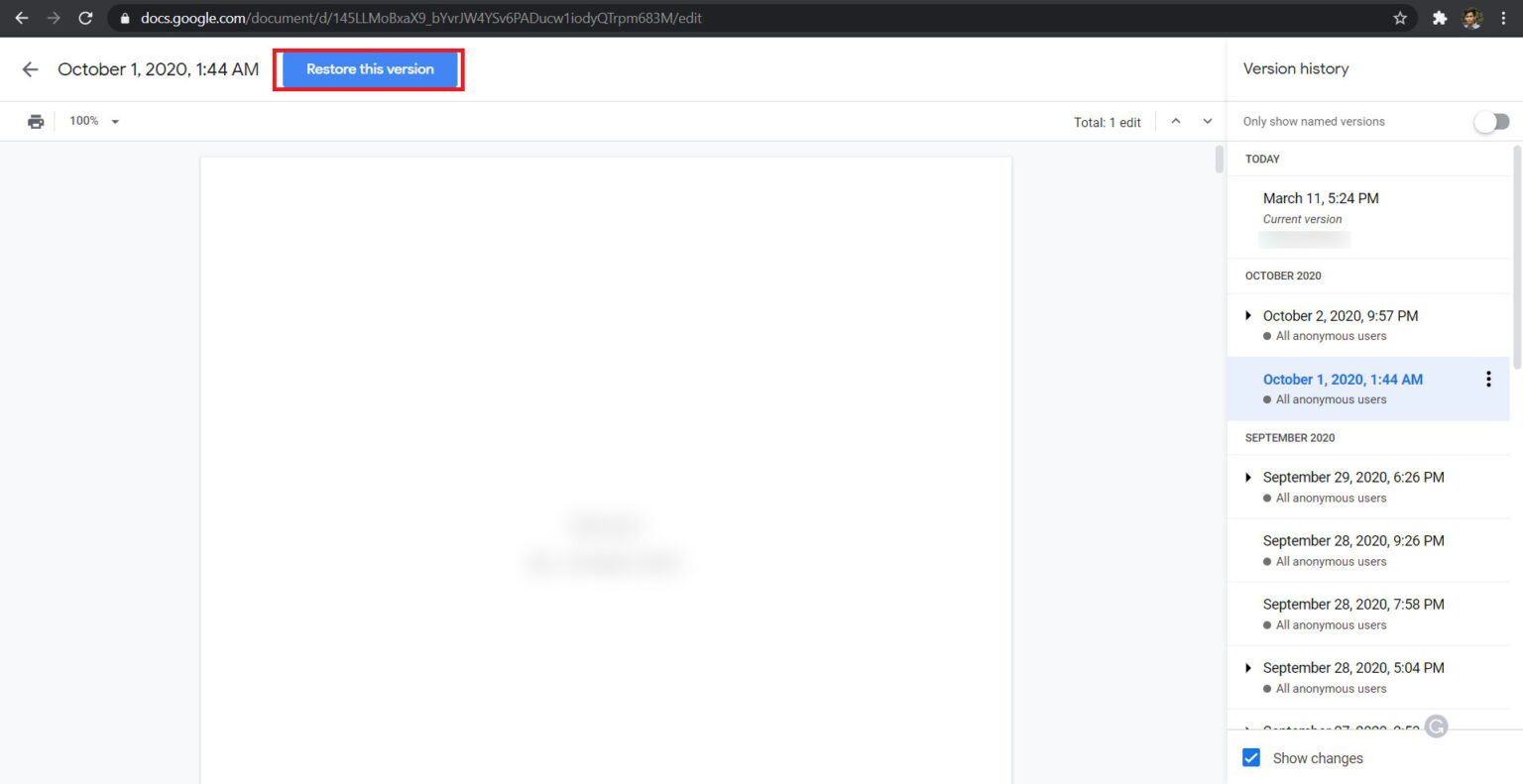Reload the page in the browser
1523x784 pixels.
(x=85, y=18)
